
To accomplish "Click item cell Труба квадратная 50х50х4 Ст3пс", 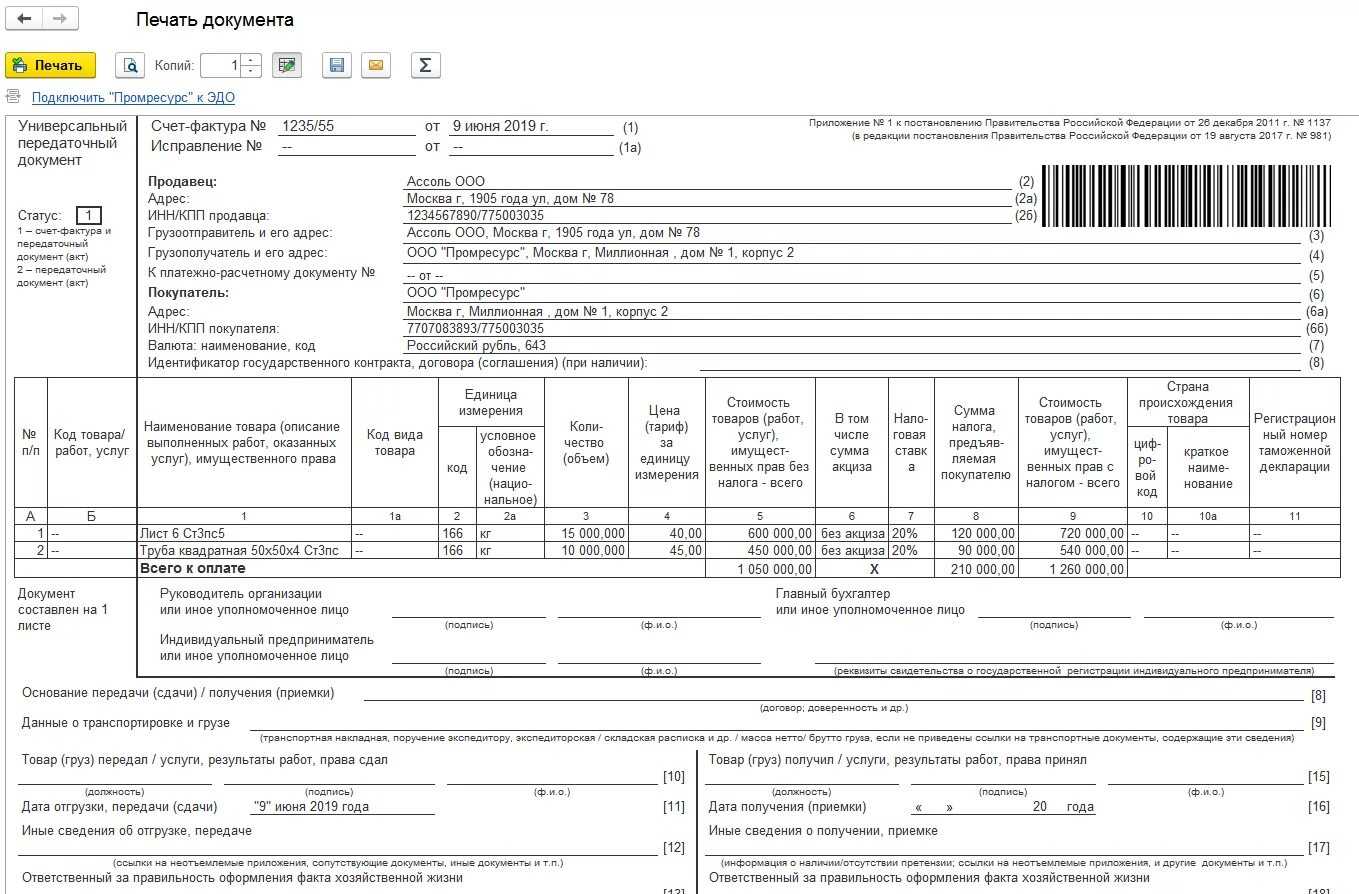I will coord(245,550).
